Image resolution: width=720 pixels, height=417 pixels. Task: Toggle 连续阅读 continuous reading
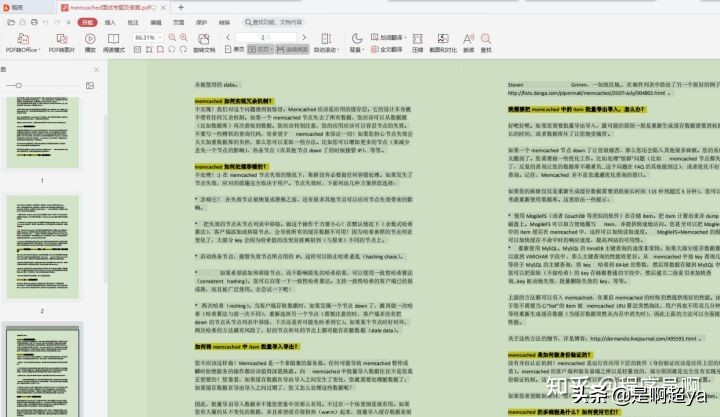pos(292,49)
